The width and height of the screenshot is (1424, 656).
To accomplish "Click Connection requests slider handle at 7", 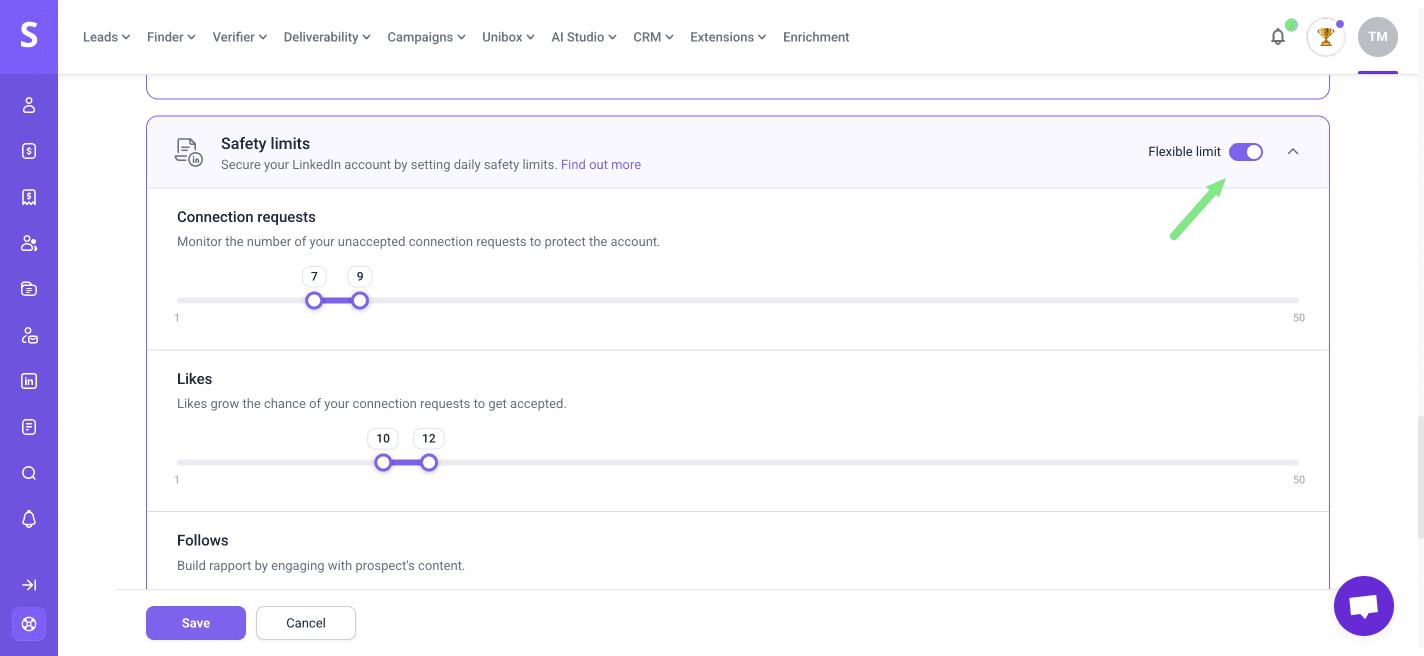I will click(314, 300).
